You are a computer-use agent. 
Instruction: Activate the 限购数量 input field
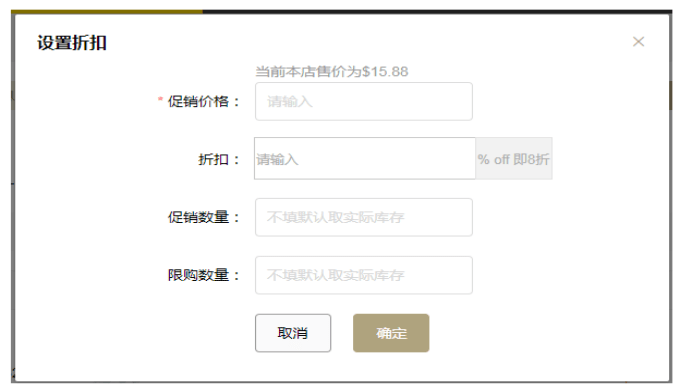[x=364, y=275]
